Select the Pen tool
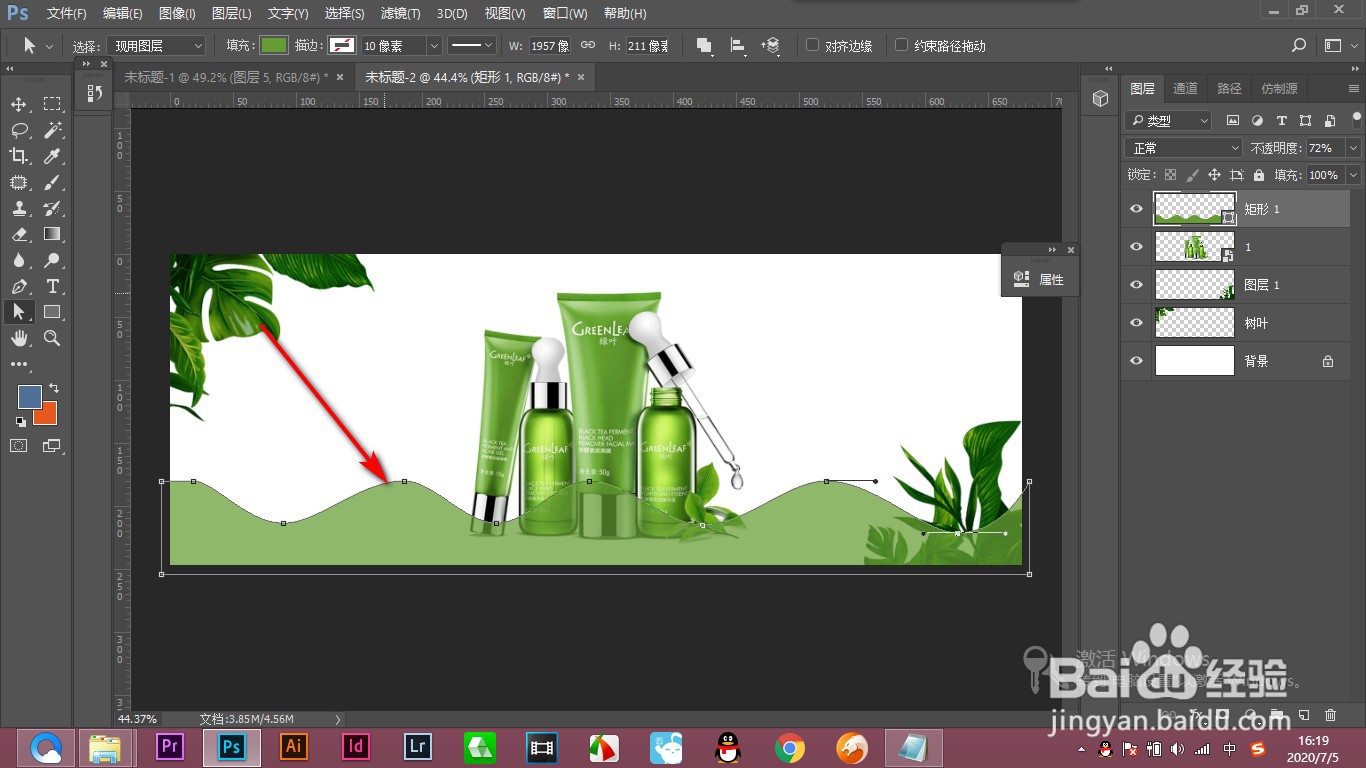The width and height of the screenshot is (1366, 768). click(x=19, y=286)
